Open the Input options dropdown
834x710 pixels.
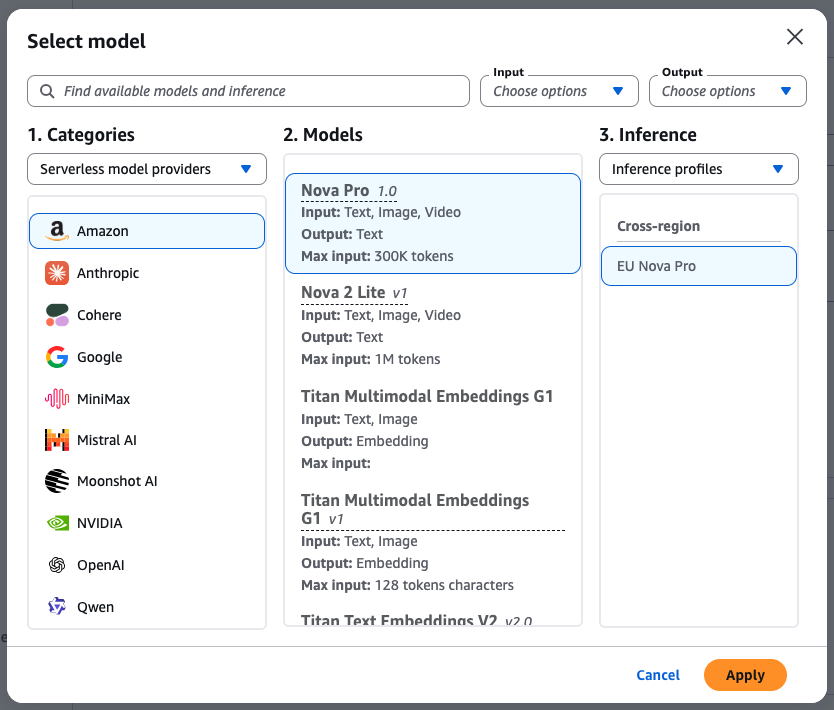coord(559,91)
